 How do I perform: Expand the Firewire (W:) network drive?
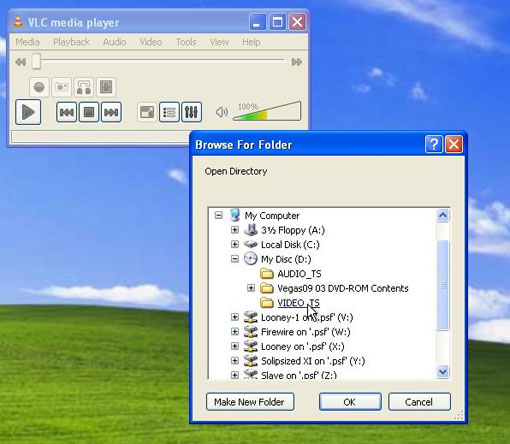pyautogui.click(x=235, y=332)
